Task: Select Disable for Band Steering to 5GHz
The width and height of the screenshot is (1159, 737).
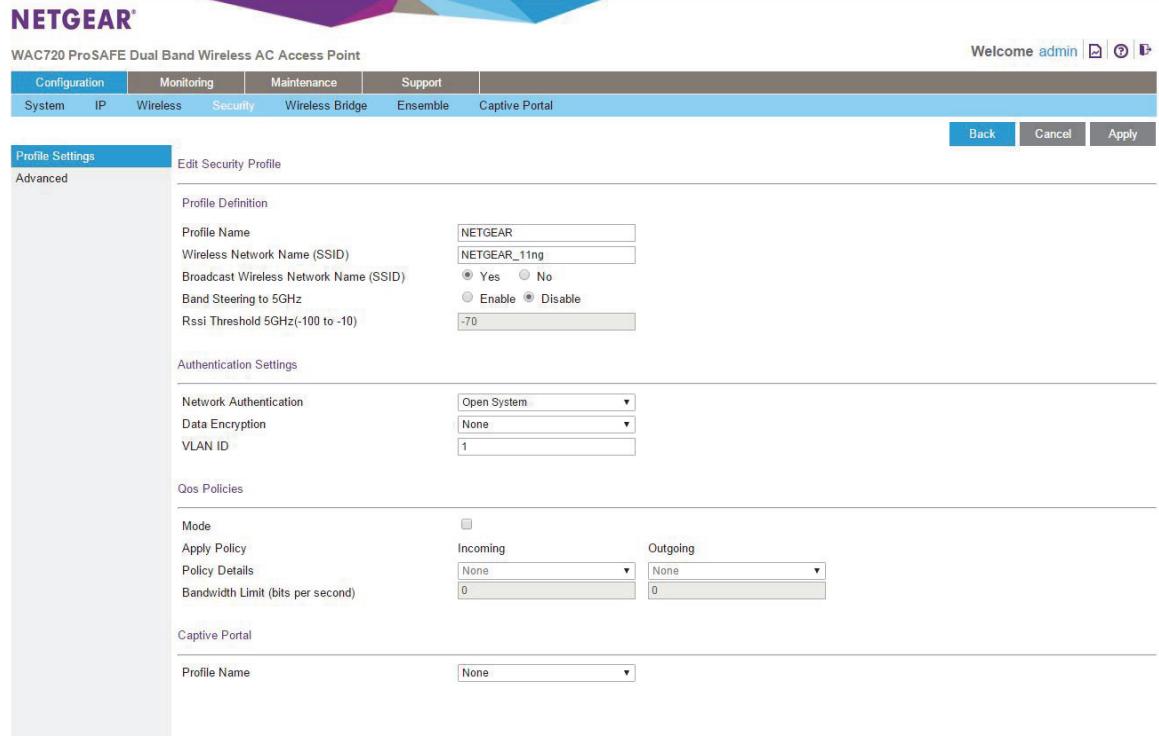Action: (x=528, y=297)
